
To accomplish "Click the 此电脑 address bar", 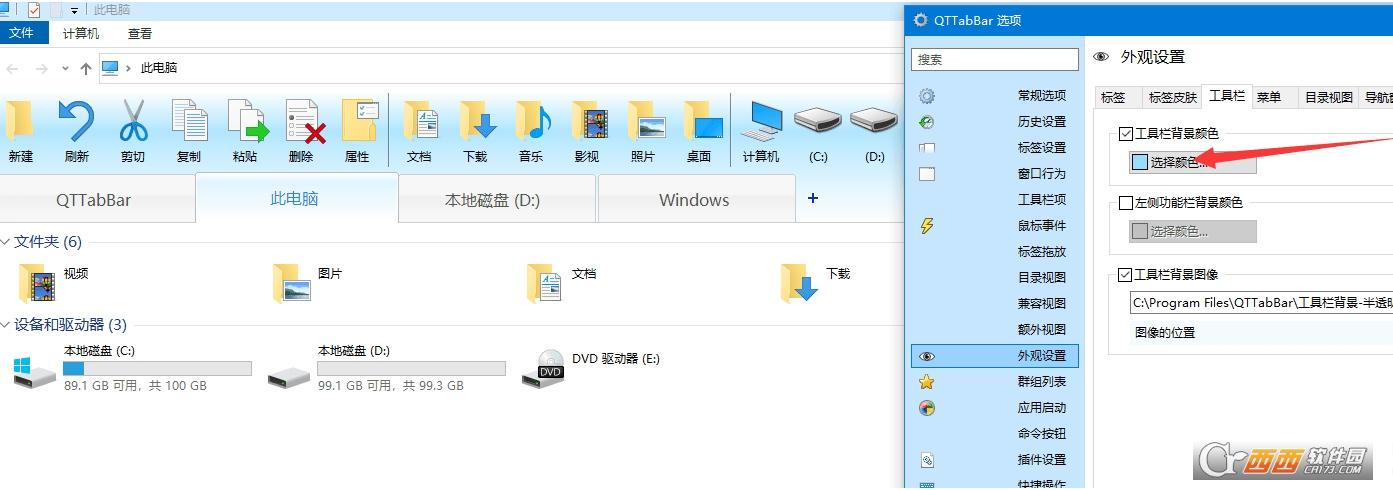I will click(500, 68).
